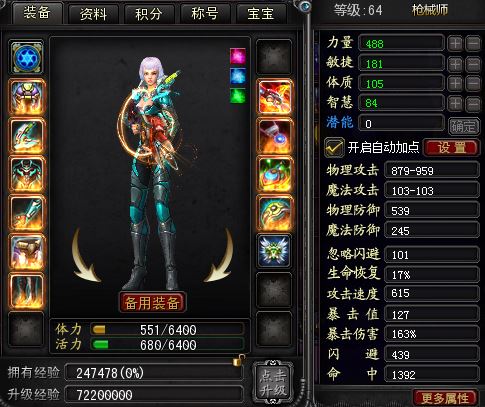Switch to the 资料 tab
Image resolution: width=485 pixels, height=407 pixels.
point(93,14)
